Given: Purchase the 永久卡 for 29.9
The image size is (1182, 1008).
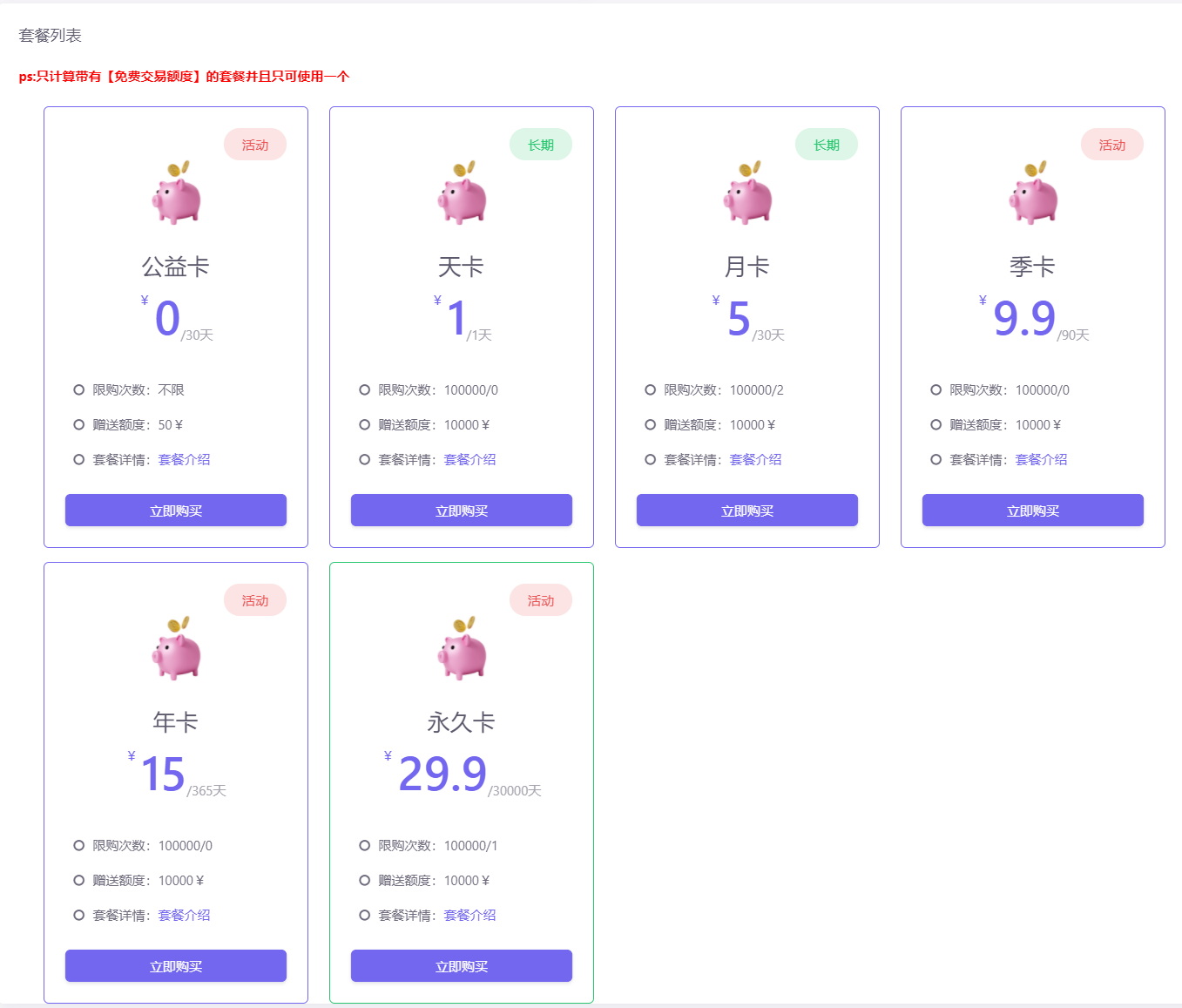Looking at the screenshot, I should click(462, 966).
